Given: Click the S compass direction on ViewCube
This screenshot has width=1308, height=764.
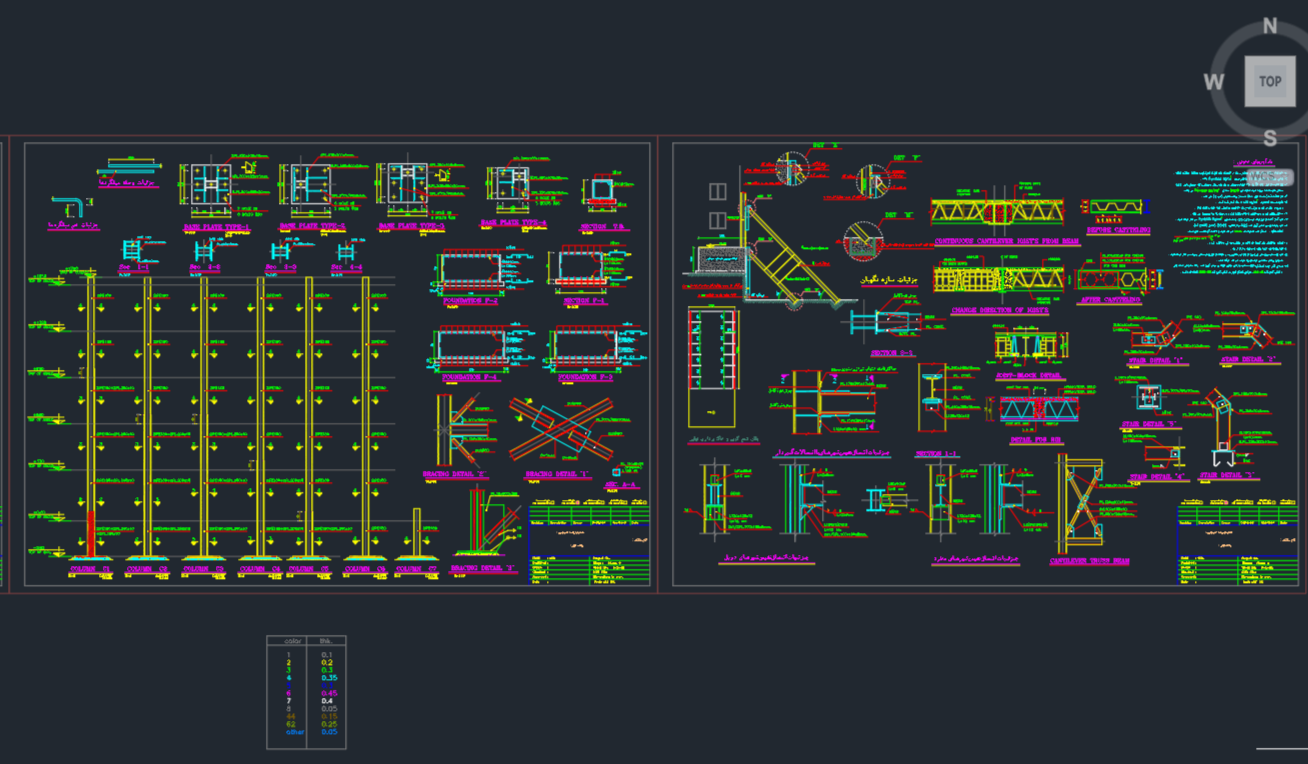Looking at the screenshot, I should pyautogui.click(x=1270, y=138).
